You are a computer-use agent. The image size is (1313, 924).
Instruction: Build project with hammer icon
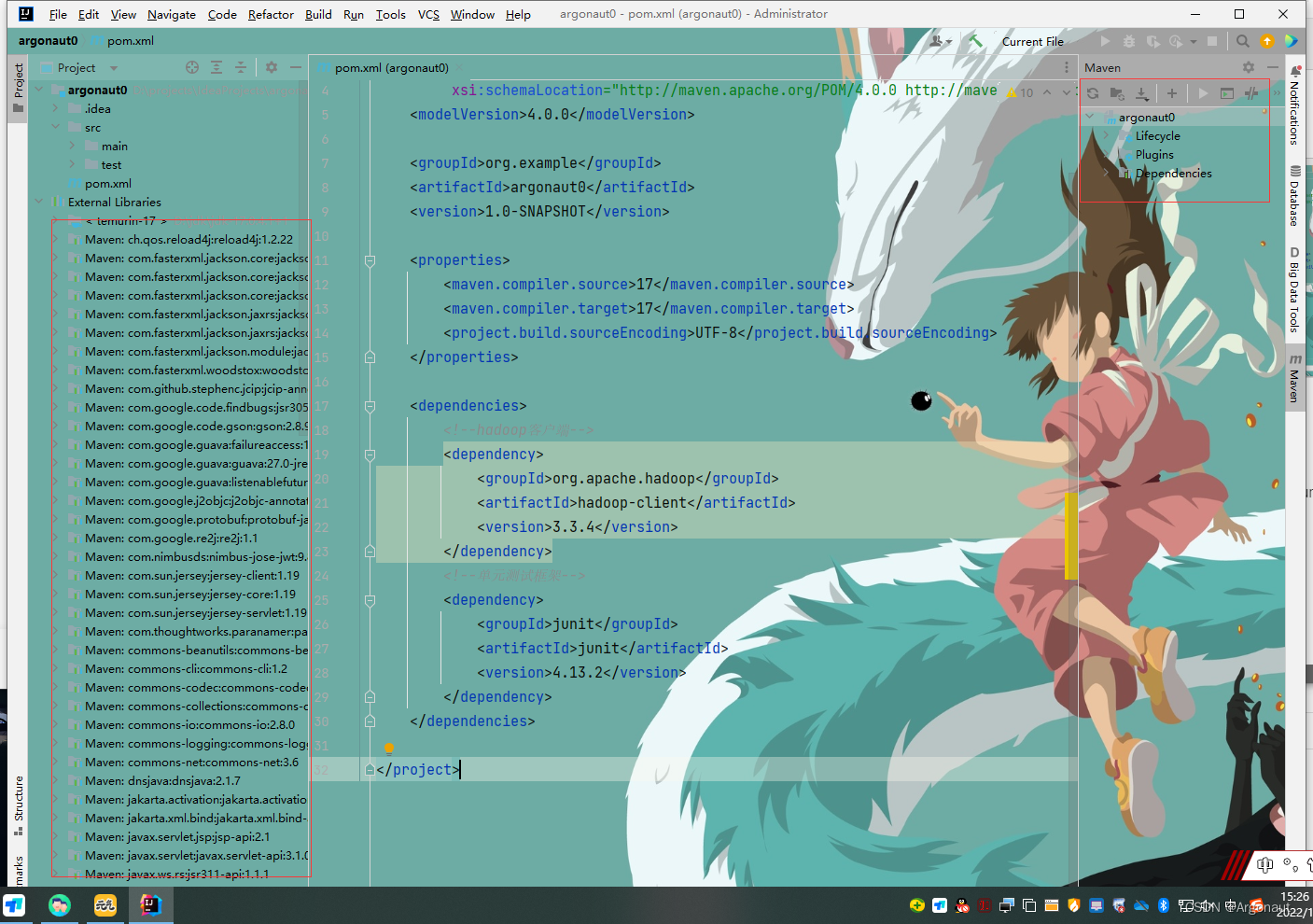pos(976,41)
